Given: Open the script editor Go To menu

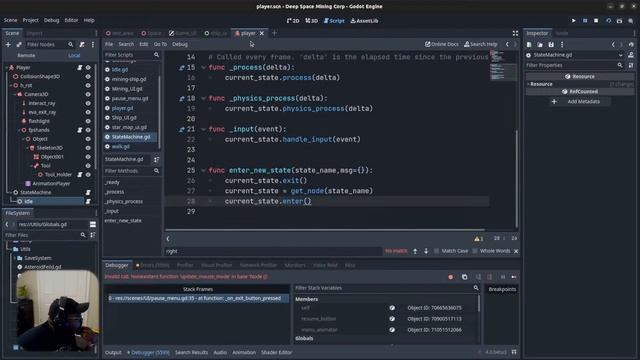Looking at the screenshot, I should click(160, 44).
